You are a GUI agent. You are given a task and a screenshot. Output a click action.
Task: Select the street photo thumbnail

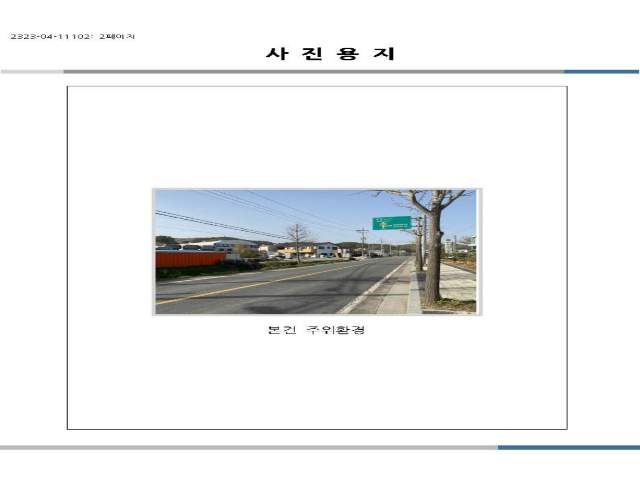click(316, 251)
